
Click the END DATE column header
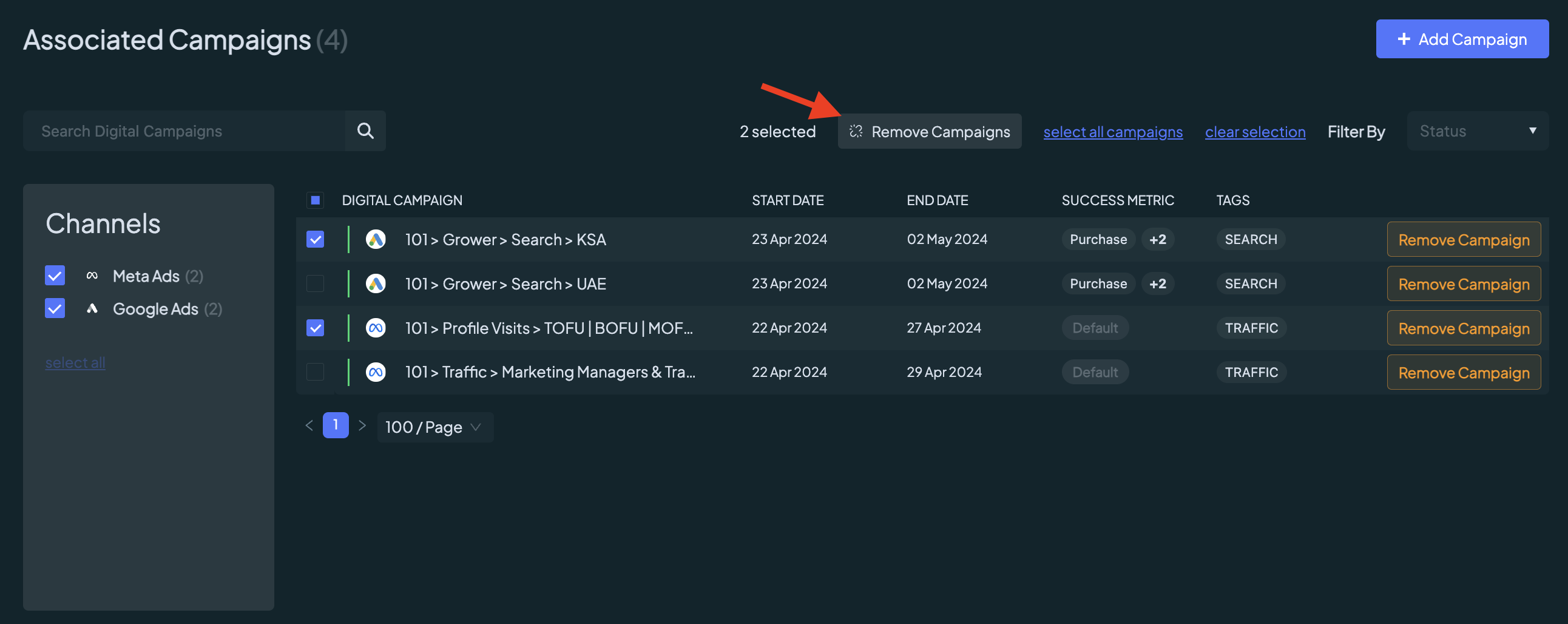pos(937,200)
